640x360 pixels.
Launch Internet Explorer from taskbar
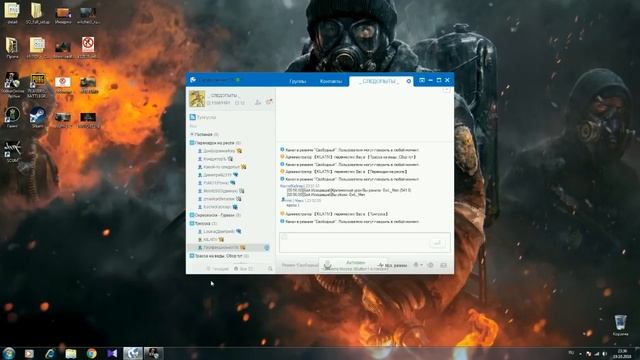click(50, 353)
